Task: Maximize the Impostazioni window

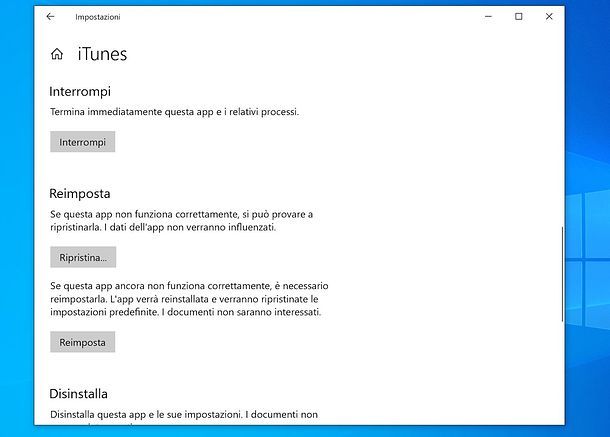Action: pyautogui.click(x=519, y=16)
